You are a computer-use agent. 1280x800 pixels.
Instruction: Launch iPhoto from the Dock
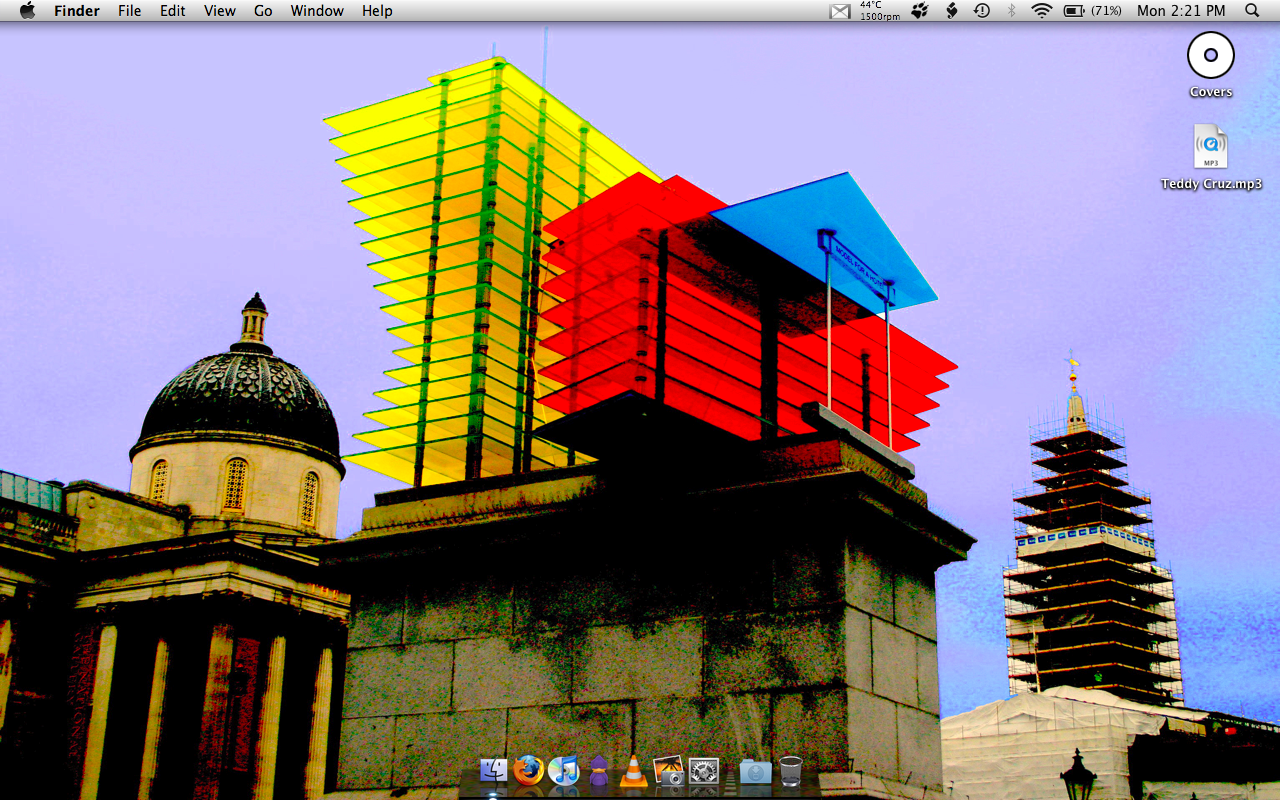click(669, 770)
